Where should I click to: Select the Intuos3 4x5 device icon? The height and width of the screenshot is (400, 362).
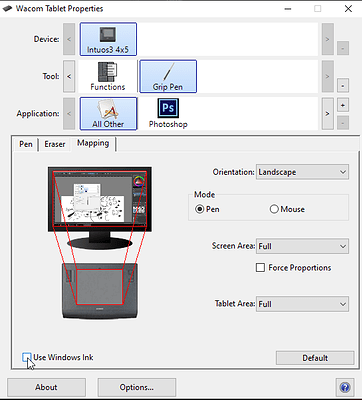108,39
